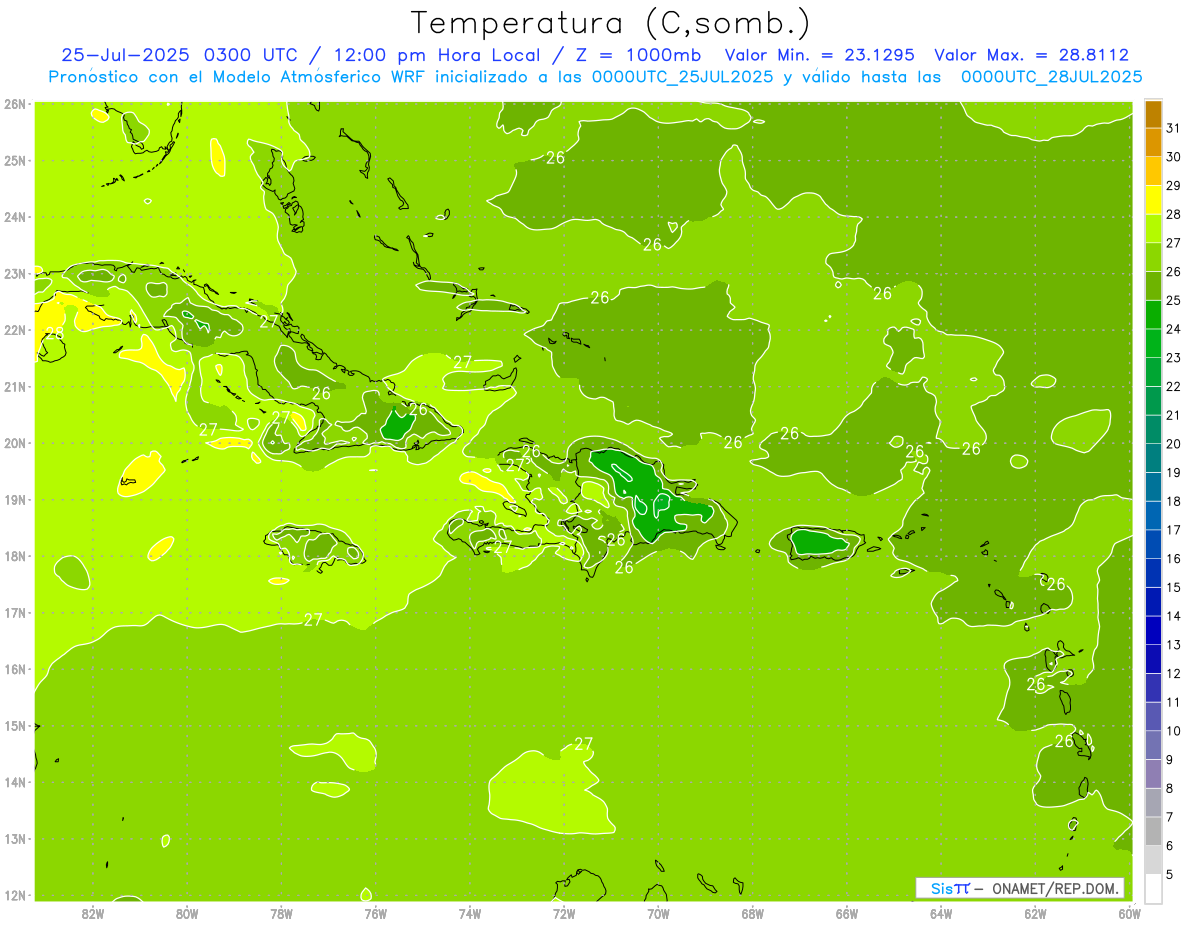The image size is (1200, 927).
Task: Click the title "Temperatura (C,somb.)"
Action: coord(611,22)
